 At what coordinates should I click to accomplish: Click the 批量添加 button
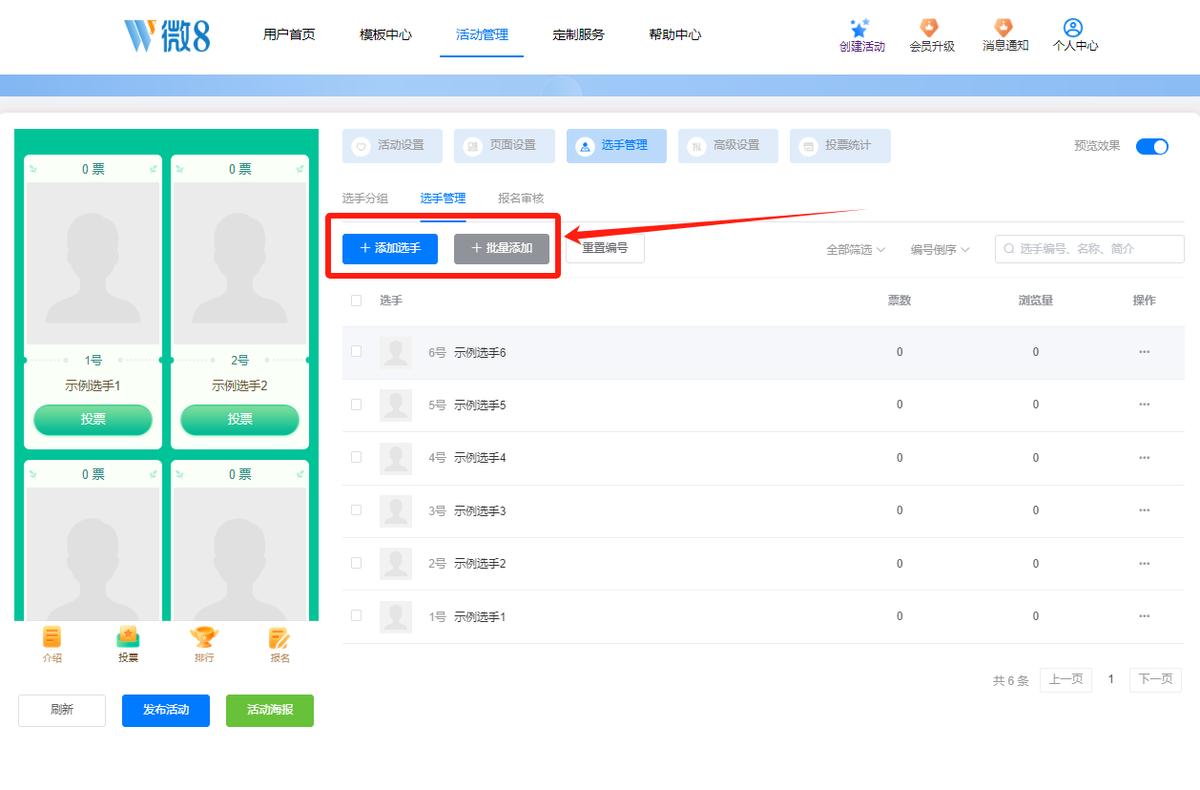(x=502, y=248)
